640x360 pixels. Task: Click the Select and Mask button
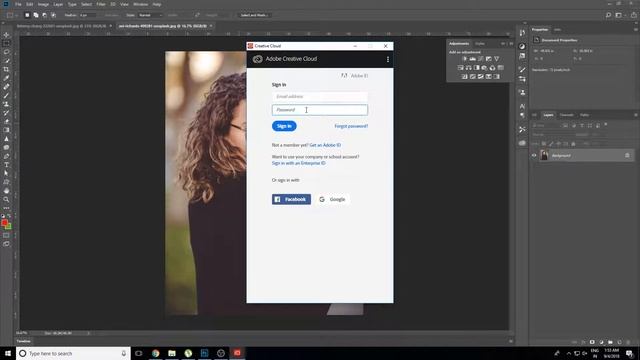pyautogui.click(x=254, y=15)
